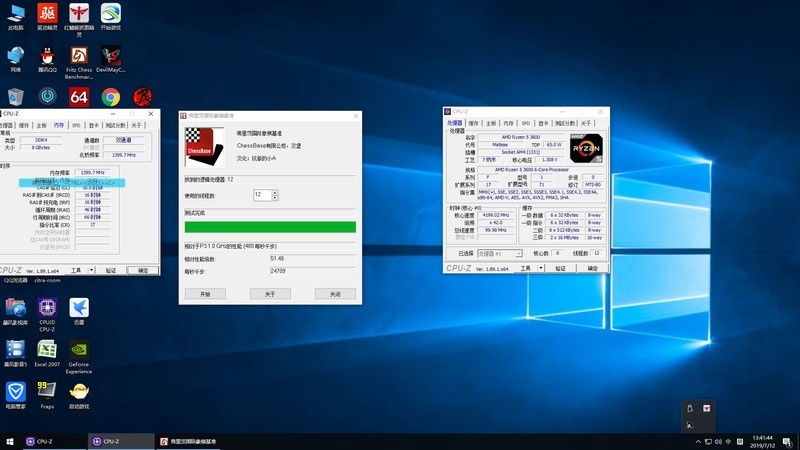Expand 工具 dropdown arrow in left CPU-Z window
800x450 pixels.
(91, 270)
